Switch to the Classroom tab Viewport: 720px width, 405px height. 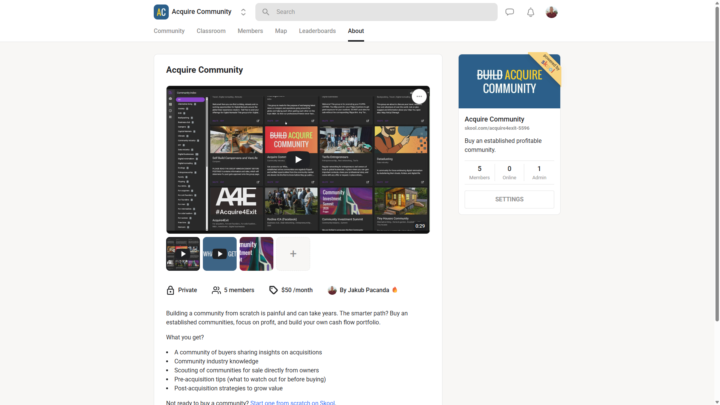tap(211, 31)
